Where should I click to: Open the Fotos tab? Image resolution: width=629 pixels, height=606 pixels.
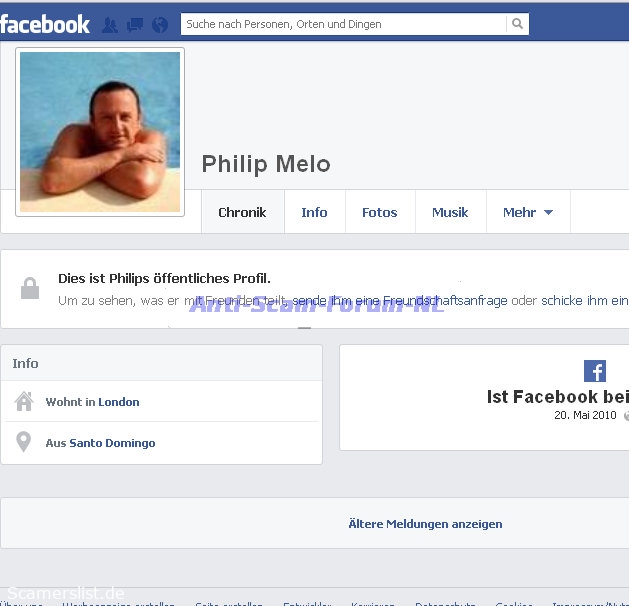click(x=380, y=212)
